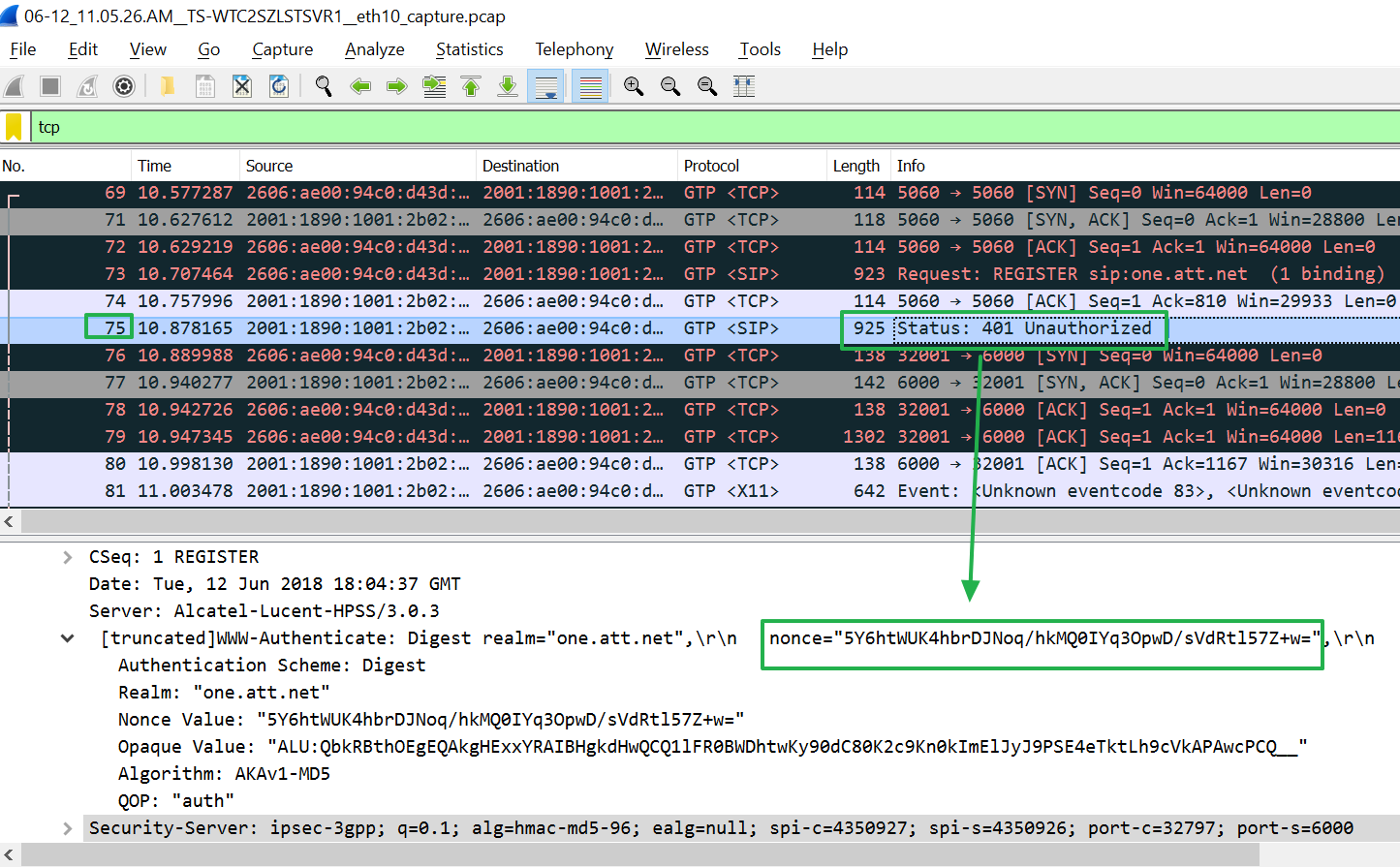Click the packet list scroll left arrow

(9, 521)
